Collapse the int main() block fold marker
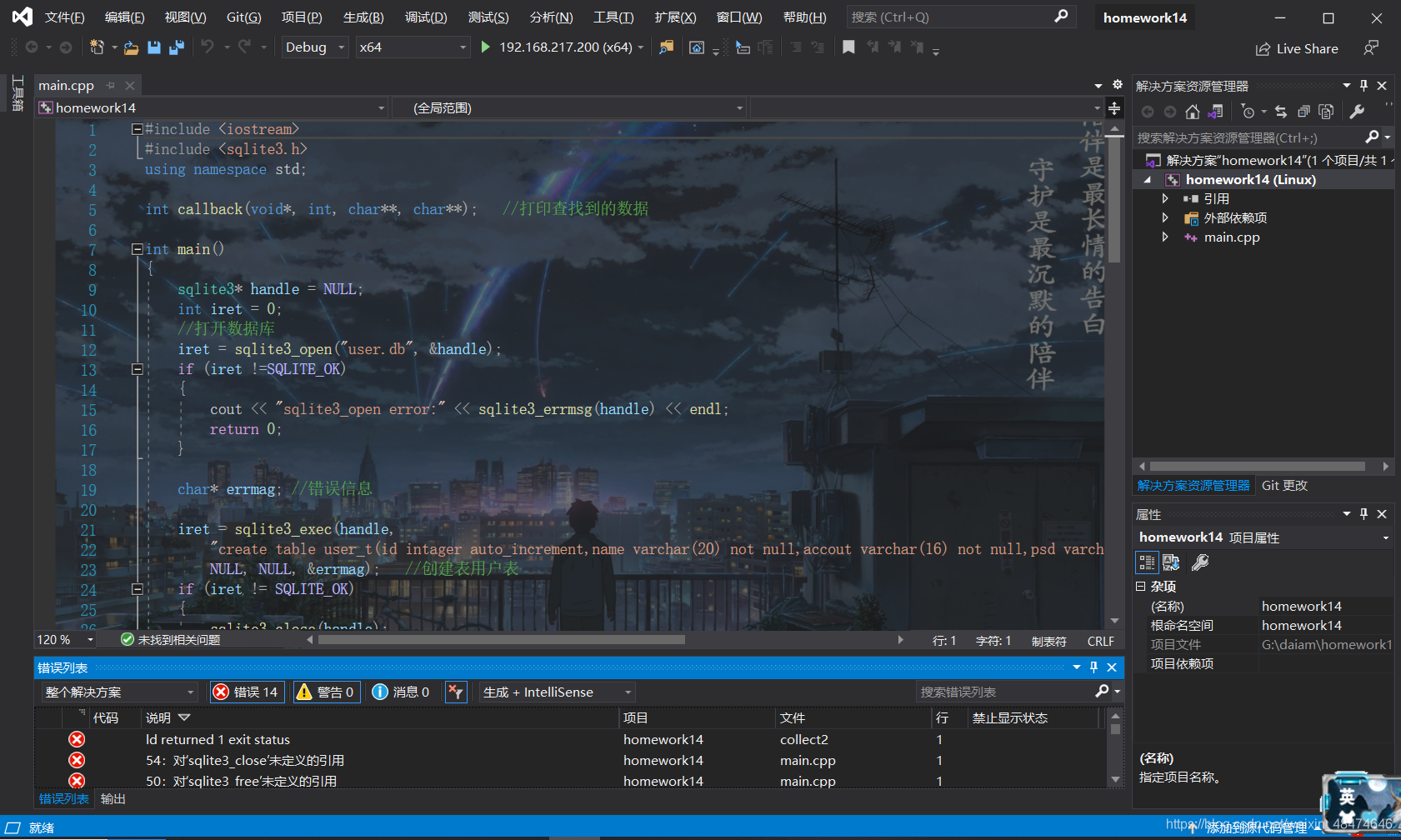Screen dimensions: 1401x840 click(137, 249)
